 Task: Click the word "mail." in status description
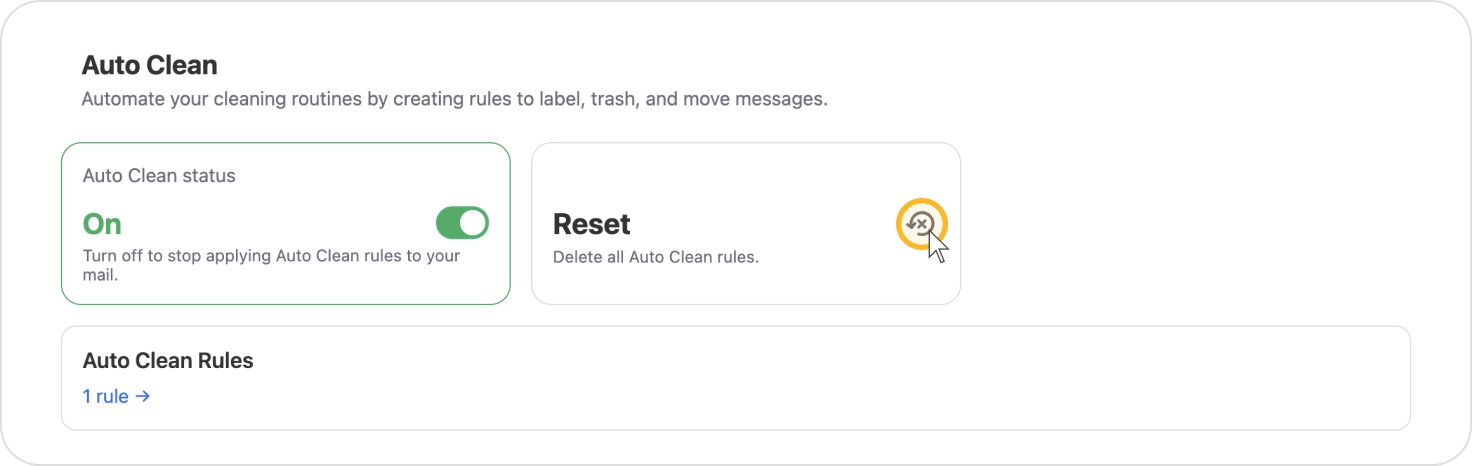click(x=100, y=275)
